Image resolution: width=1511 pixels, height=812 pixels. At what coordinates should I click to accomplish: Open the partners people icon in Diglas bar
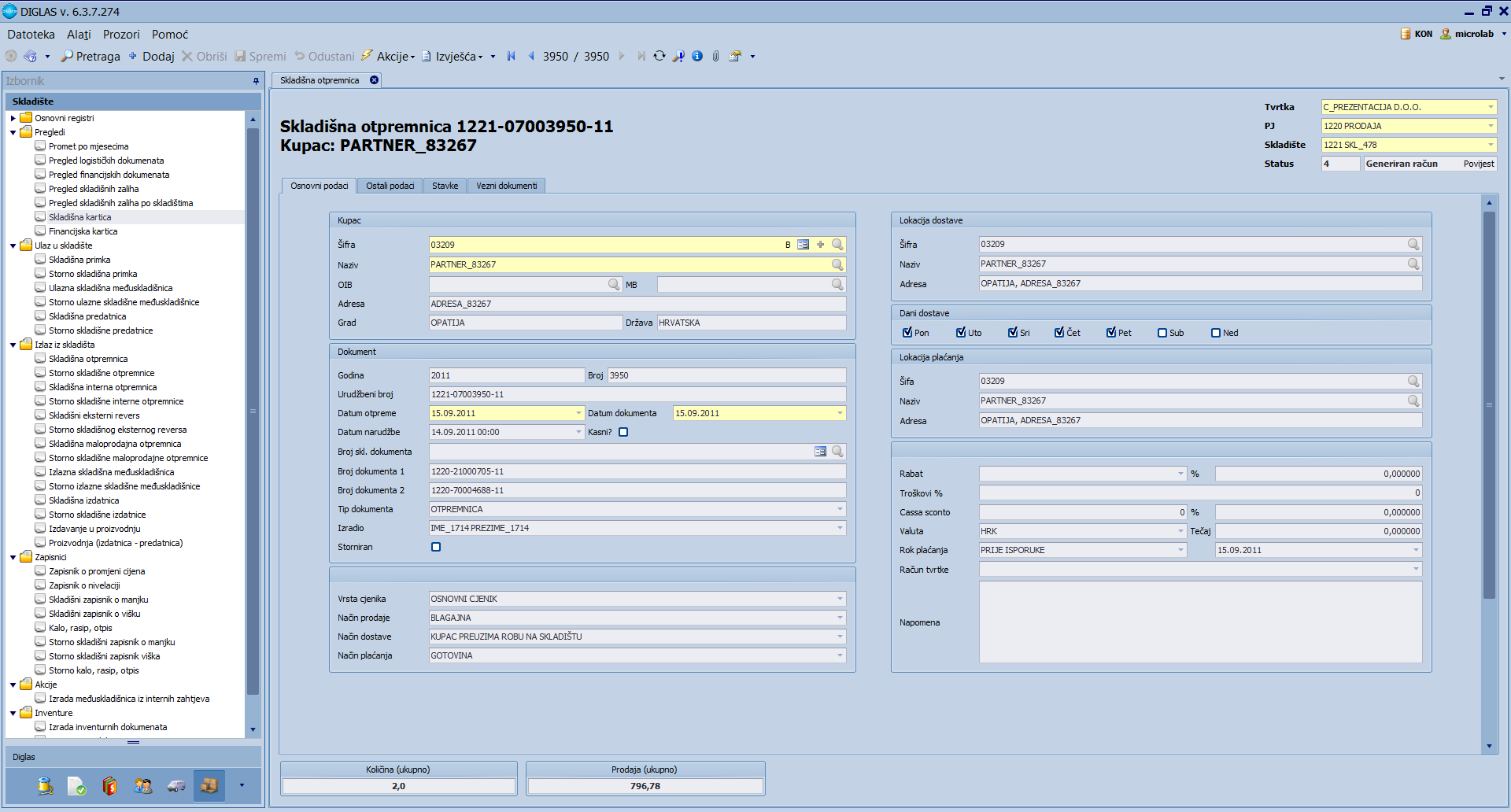143,785
